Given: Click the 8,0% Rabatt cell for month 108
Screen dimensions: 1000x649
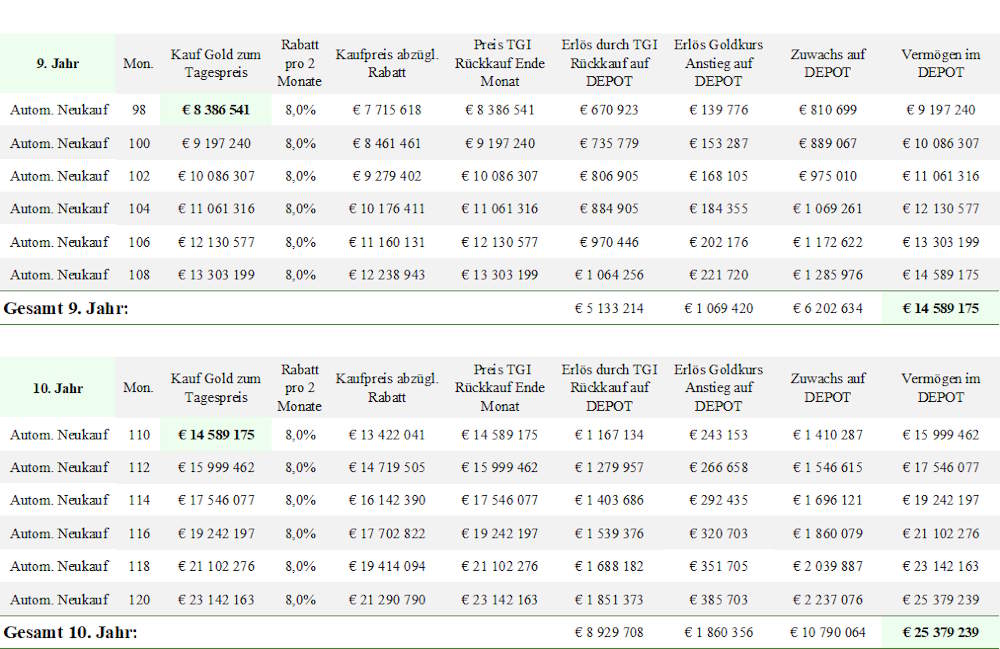Looking at the screenshot, I should click(x=300, y=275).
